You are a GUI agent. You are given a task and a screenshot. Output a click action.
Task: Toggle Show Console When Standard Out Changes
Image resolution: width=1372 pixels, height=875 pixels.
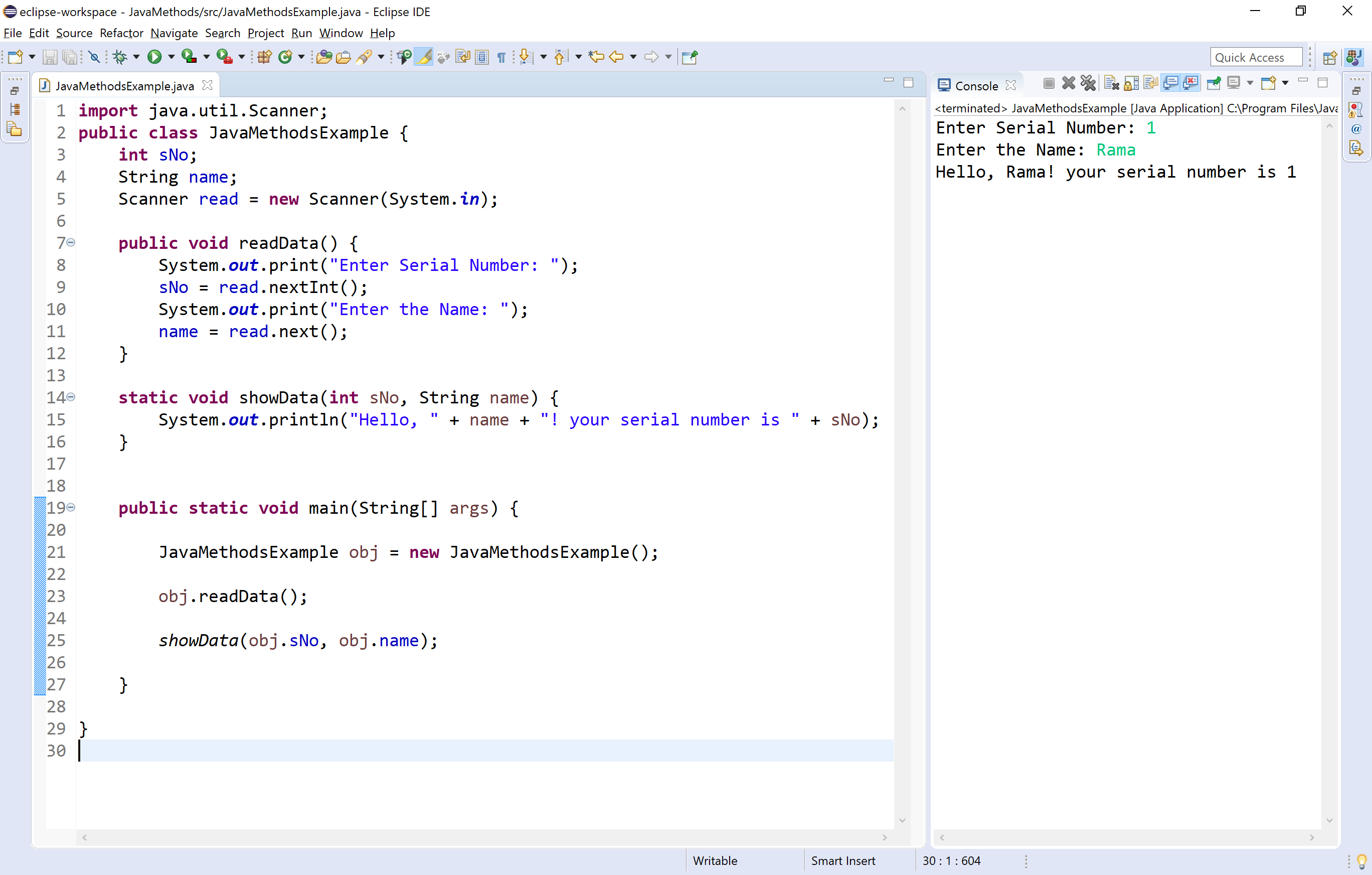point(1171,83)
